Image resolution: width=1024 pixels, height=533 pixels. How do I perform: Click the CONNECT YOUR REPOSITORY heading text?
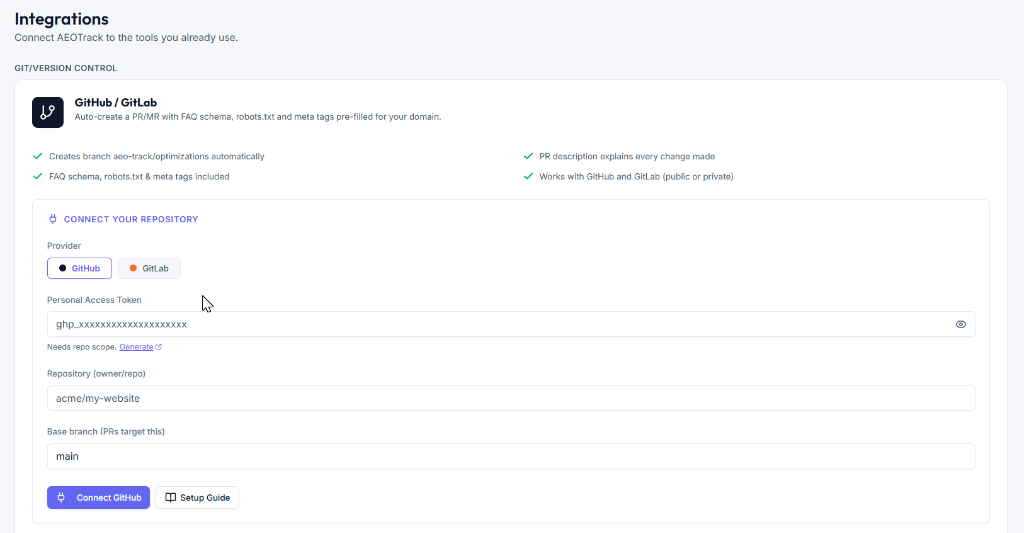pyautogui.click(x=131, y=219)
